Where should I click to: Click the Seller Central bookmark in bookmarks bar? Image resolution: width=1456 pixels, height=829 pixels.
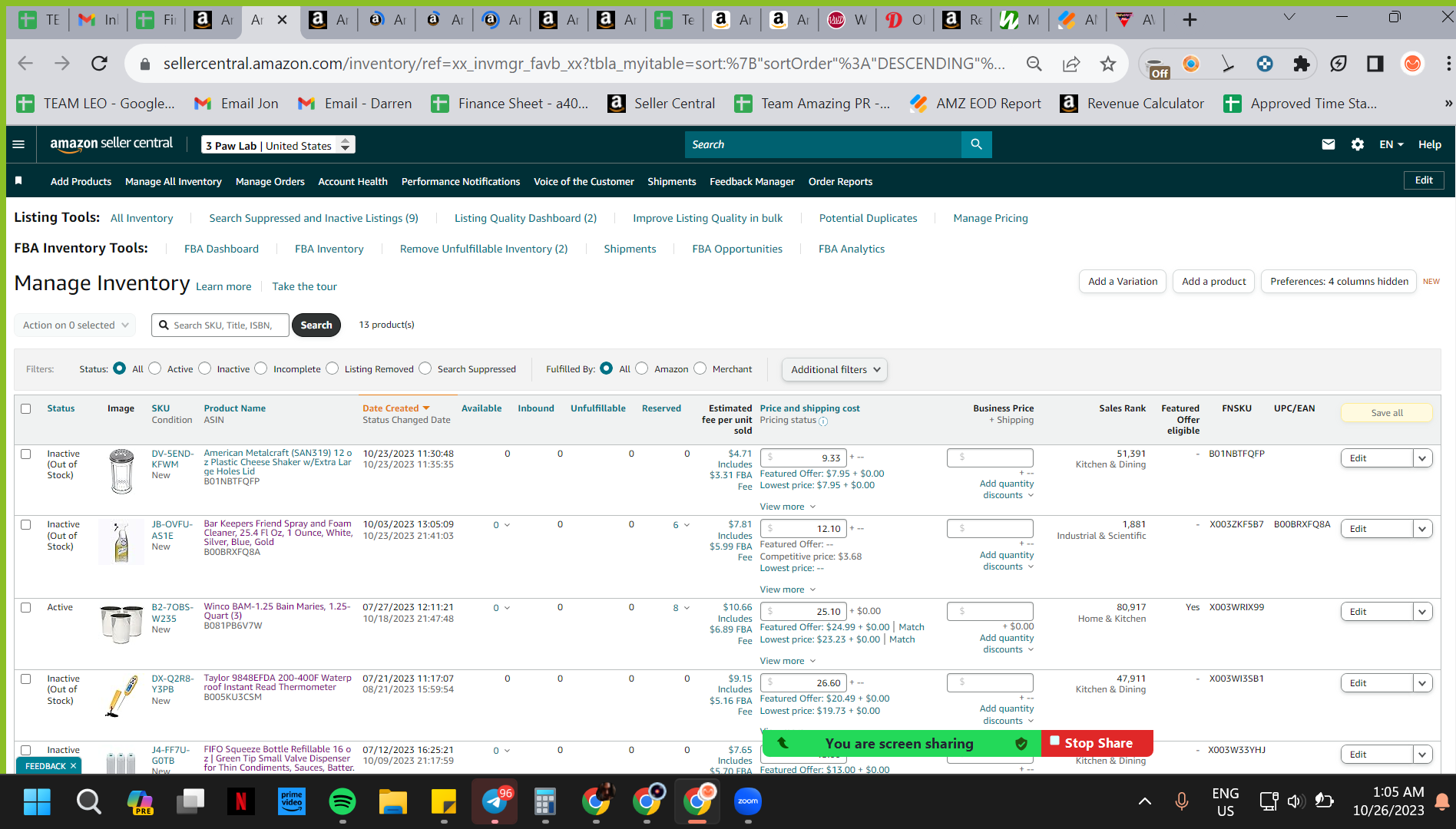661,104
